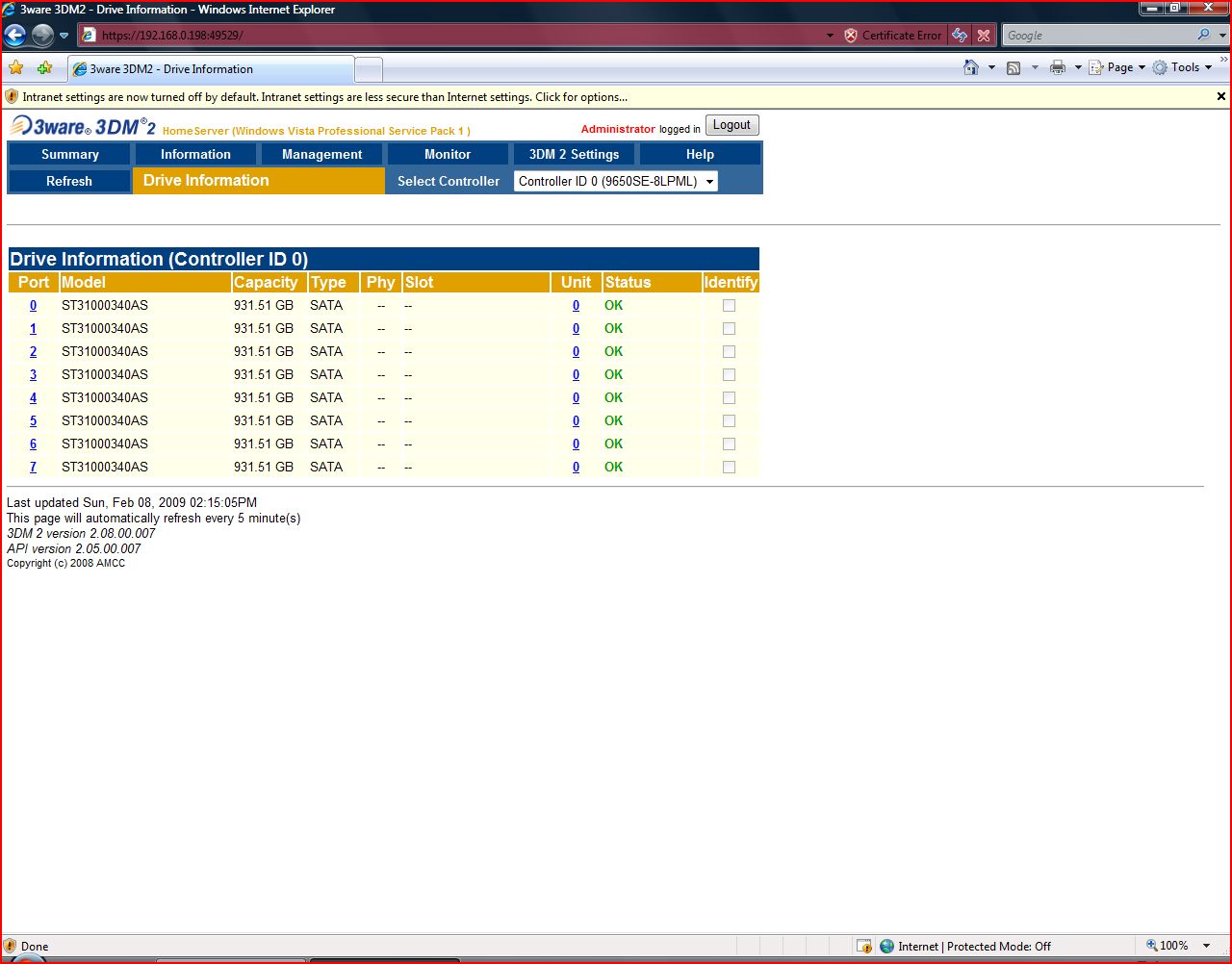Click the Intranet settings information bar message
The width and height of the screenshot is (1232, 964).
[324, 96]
